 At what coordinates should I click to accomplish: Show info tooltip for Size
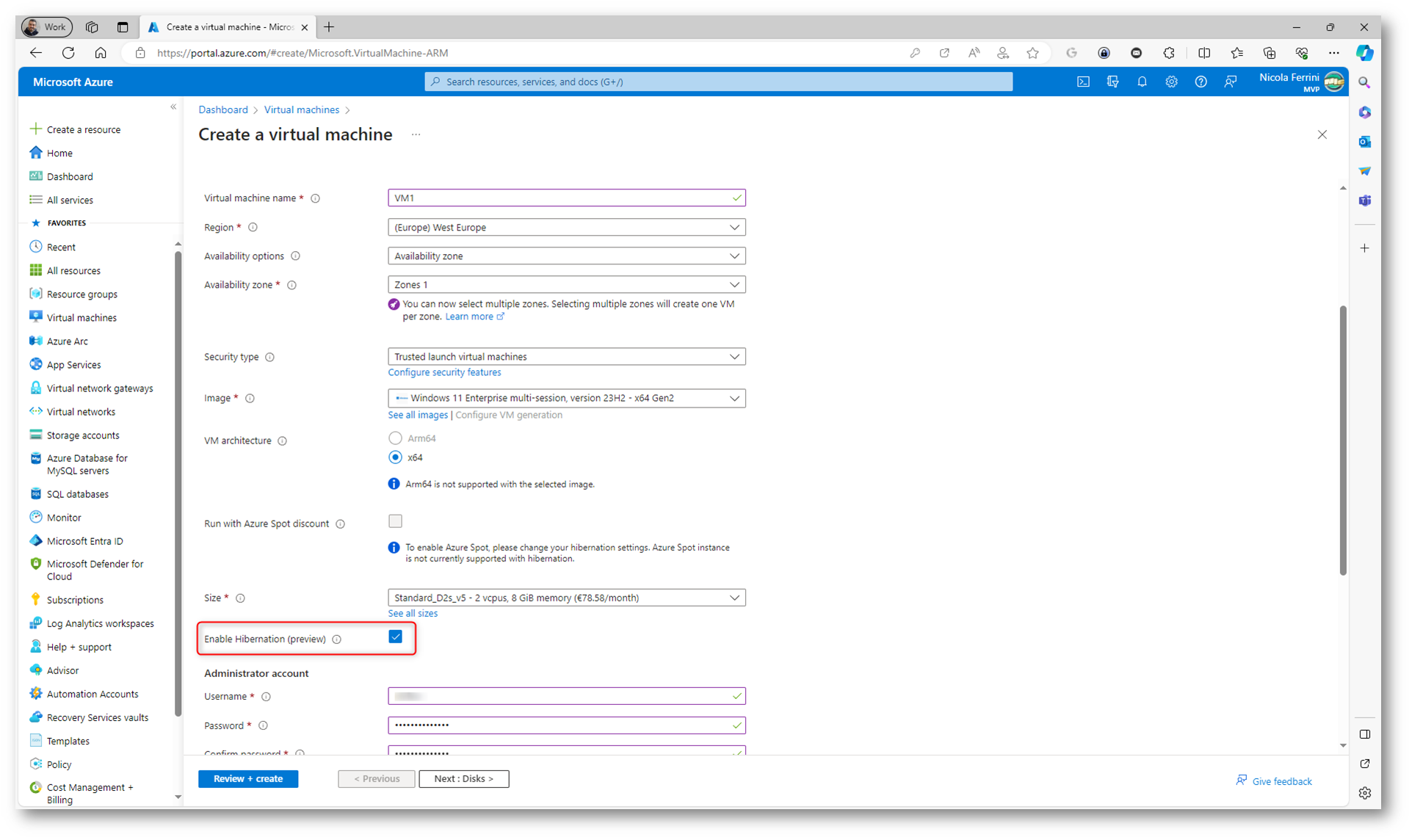240,598
